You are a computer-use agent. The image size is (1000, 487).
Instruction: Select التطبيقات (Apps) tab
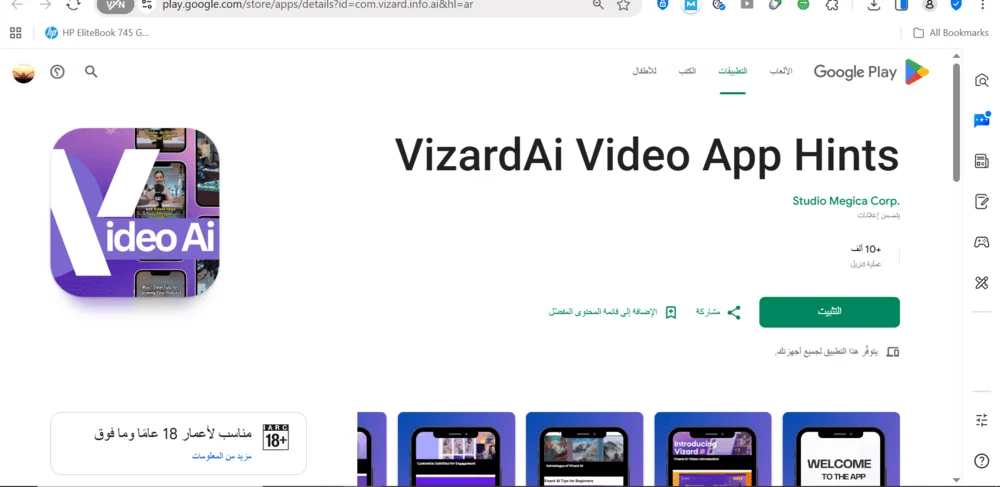pos(733,71)
